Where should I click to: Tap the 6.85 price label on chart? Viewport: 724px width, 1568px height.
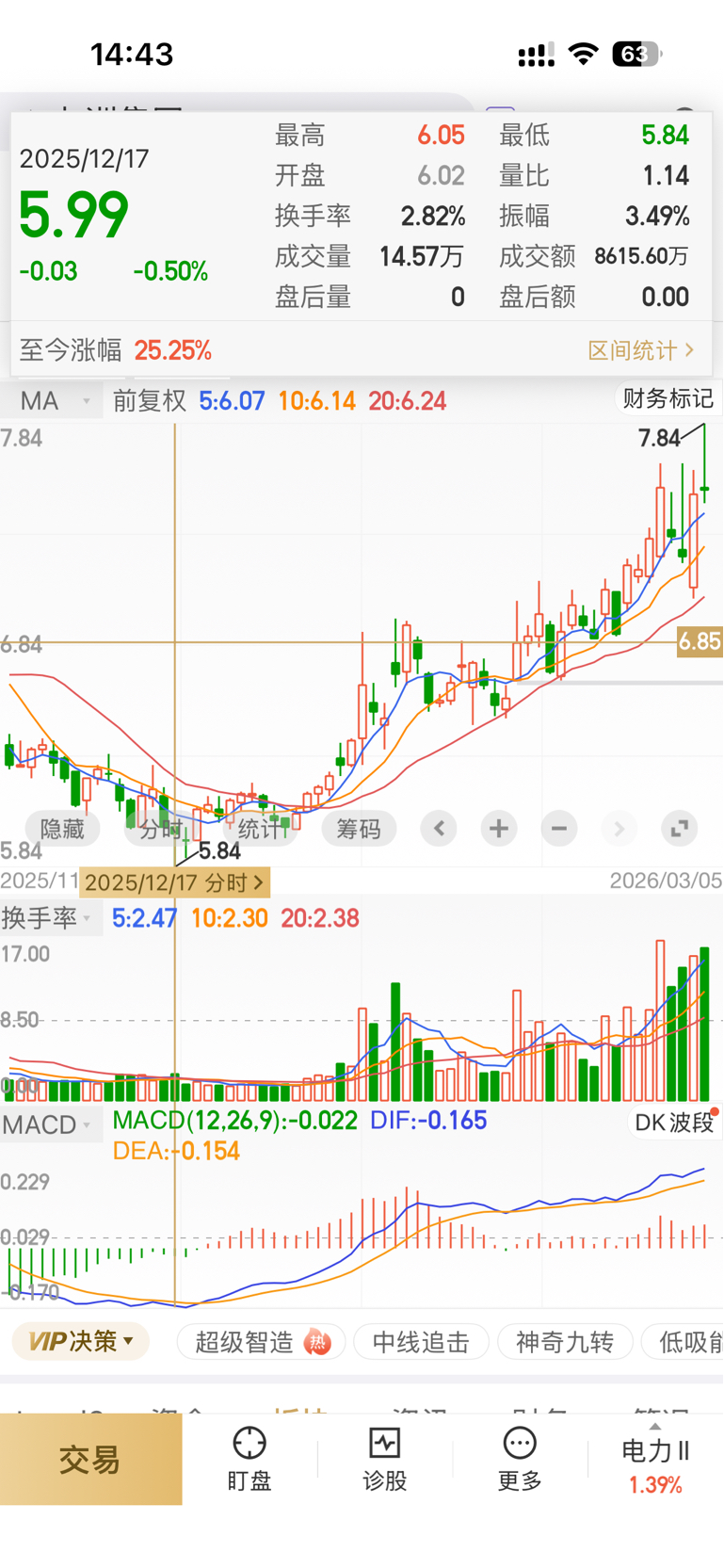700,642
